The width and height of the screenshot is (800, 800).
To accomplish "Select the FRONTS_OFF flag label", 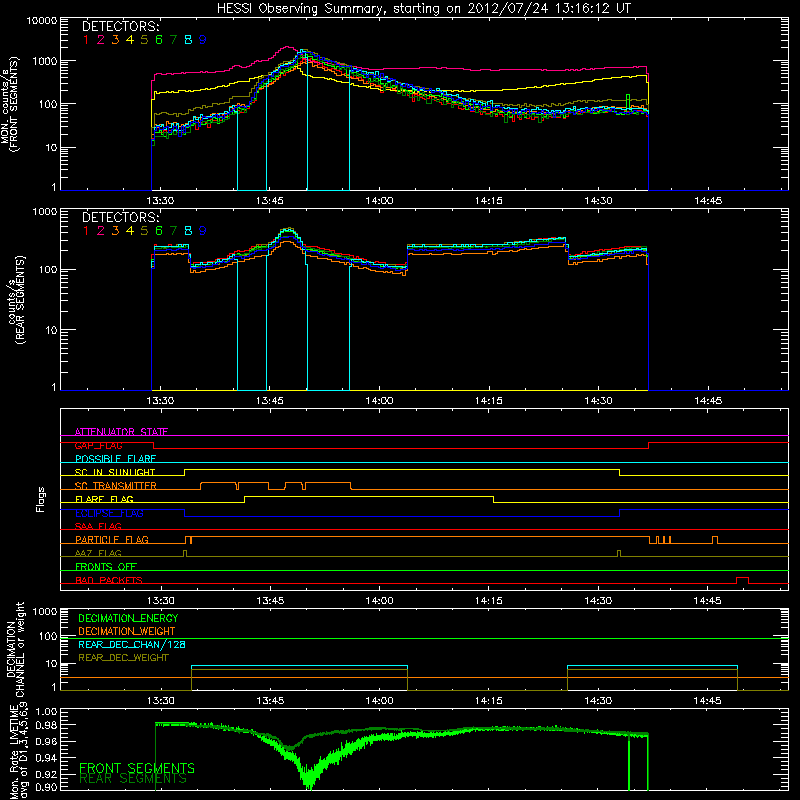I will pyautogui.click(x=106, y=566).
